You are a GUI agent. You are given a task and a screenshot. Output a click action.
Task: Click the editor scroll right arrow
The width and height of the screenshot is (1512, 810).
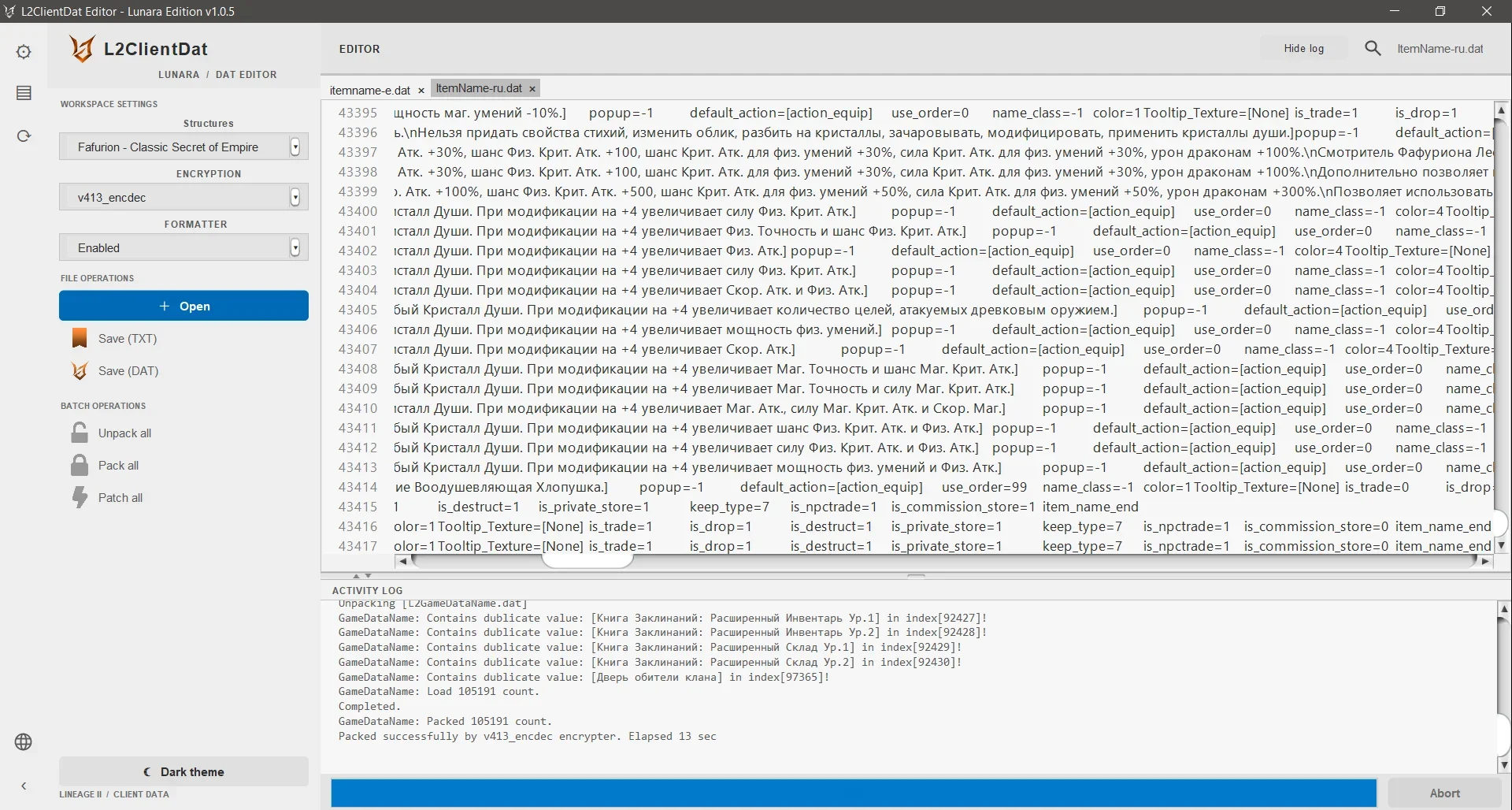(x=1485, y=561)
